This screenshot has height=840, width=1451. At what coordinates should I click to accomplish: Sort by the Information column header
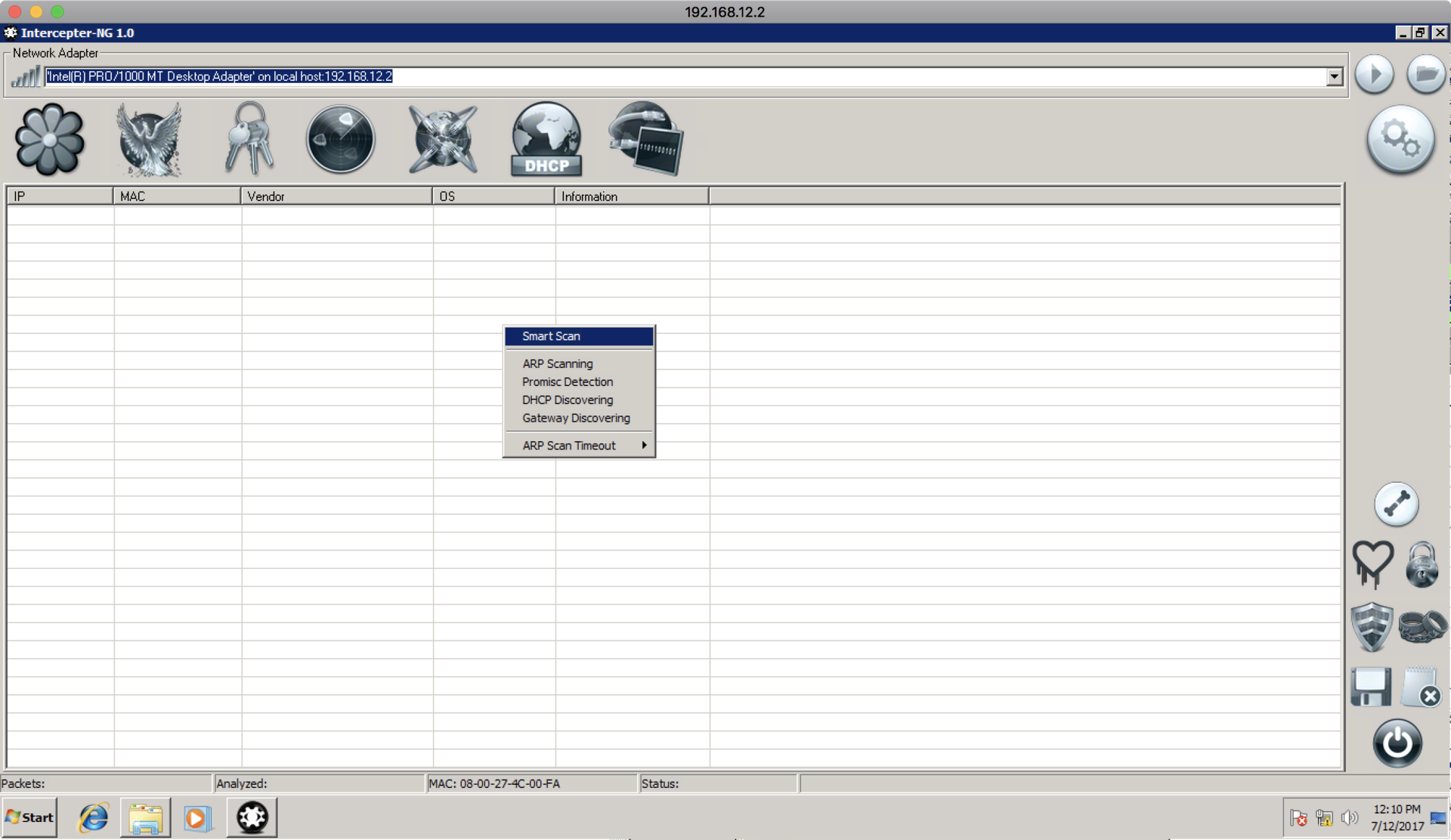(632, 196)
